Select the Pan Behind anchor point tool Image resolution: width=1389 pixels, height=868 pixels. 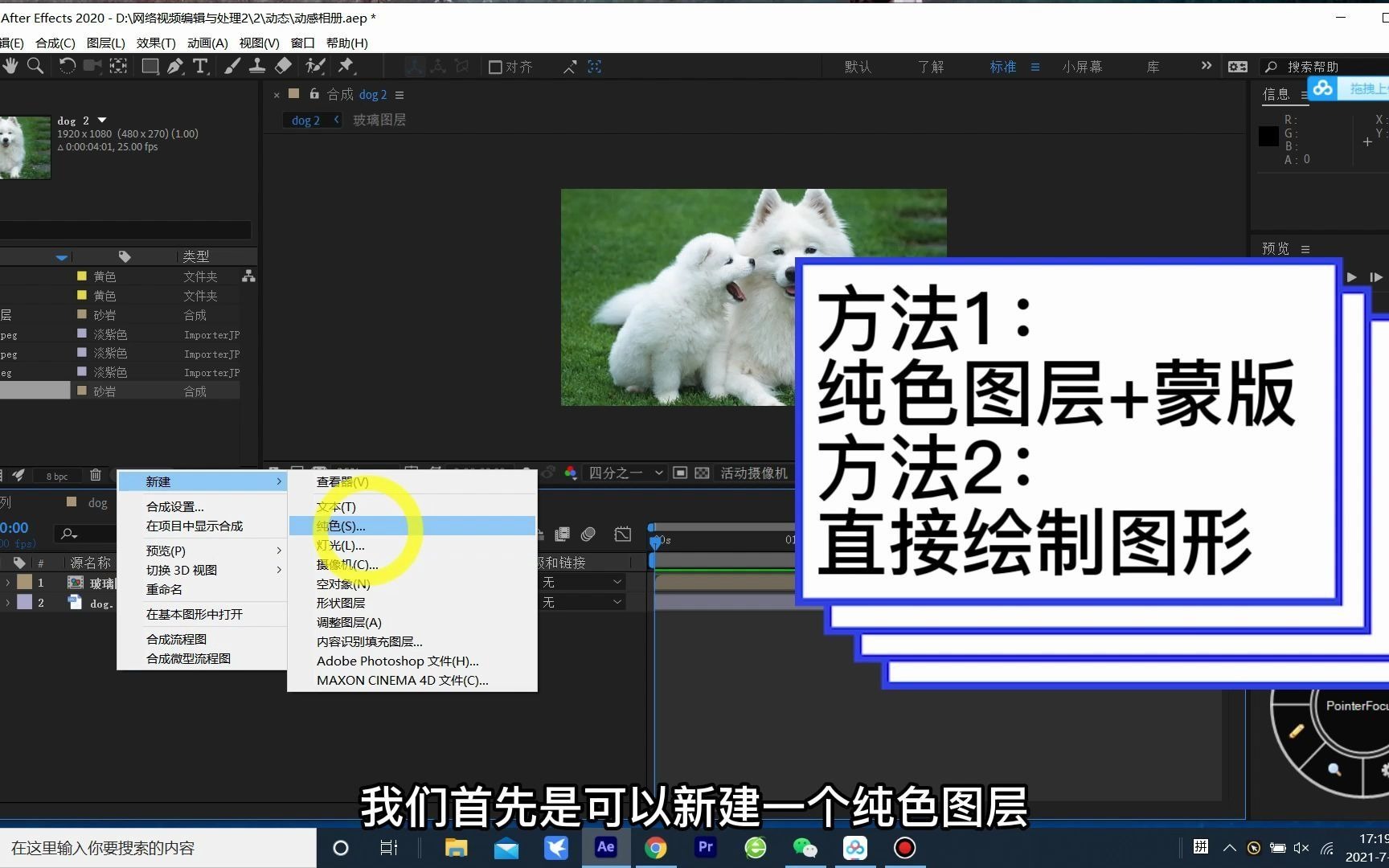tap(118, 66)
